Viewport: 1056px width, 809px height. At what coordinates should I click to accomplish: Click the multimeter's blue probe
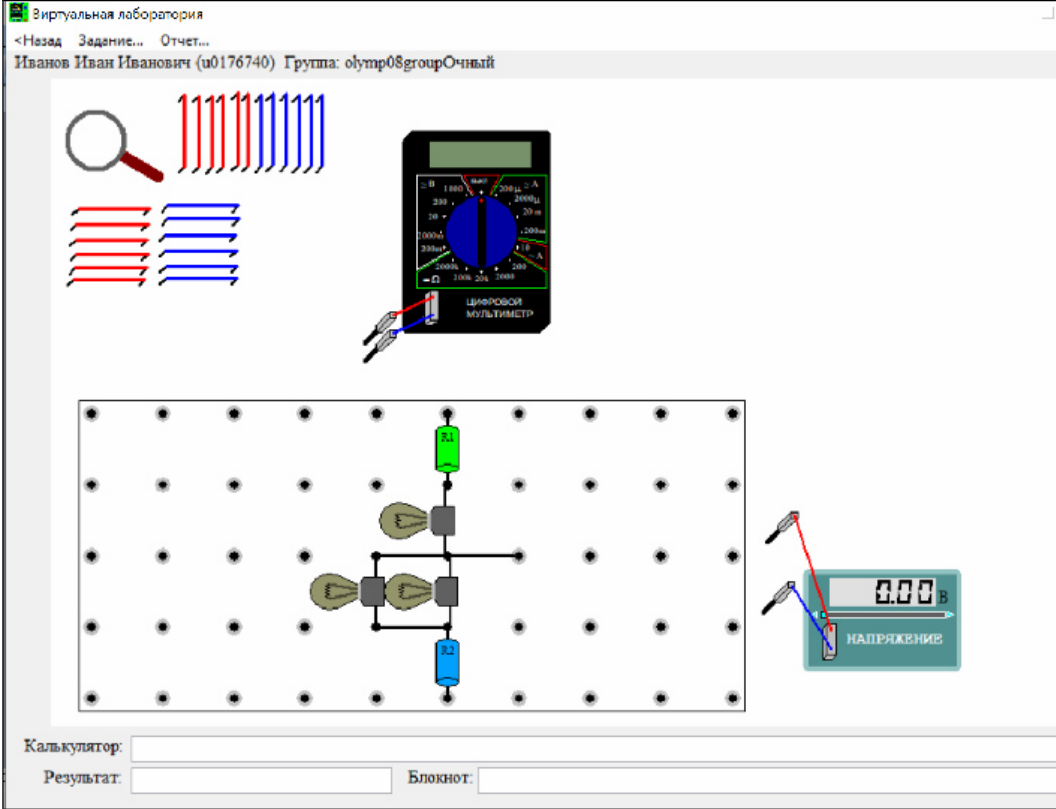381,348
